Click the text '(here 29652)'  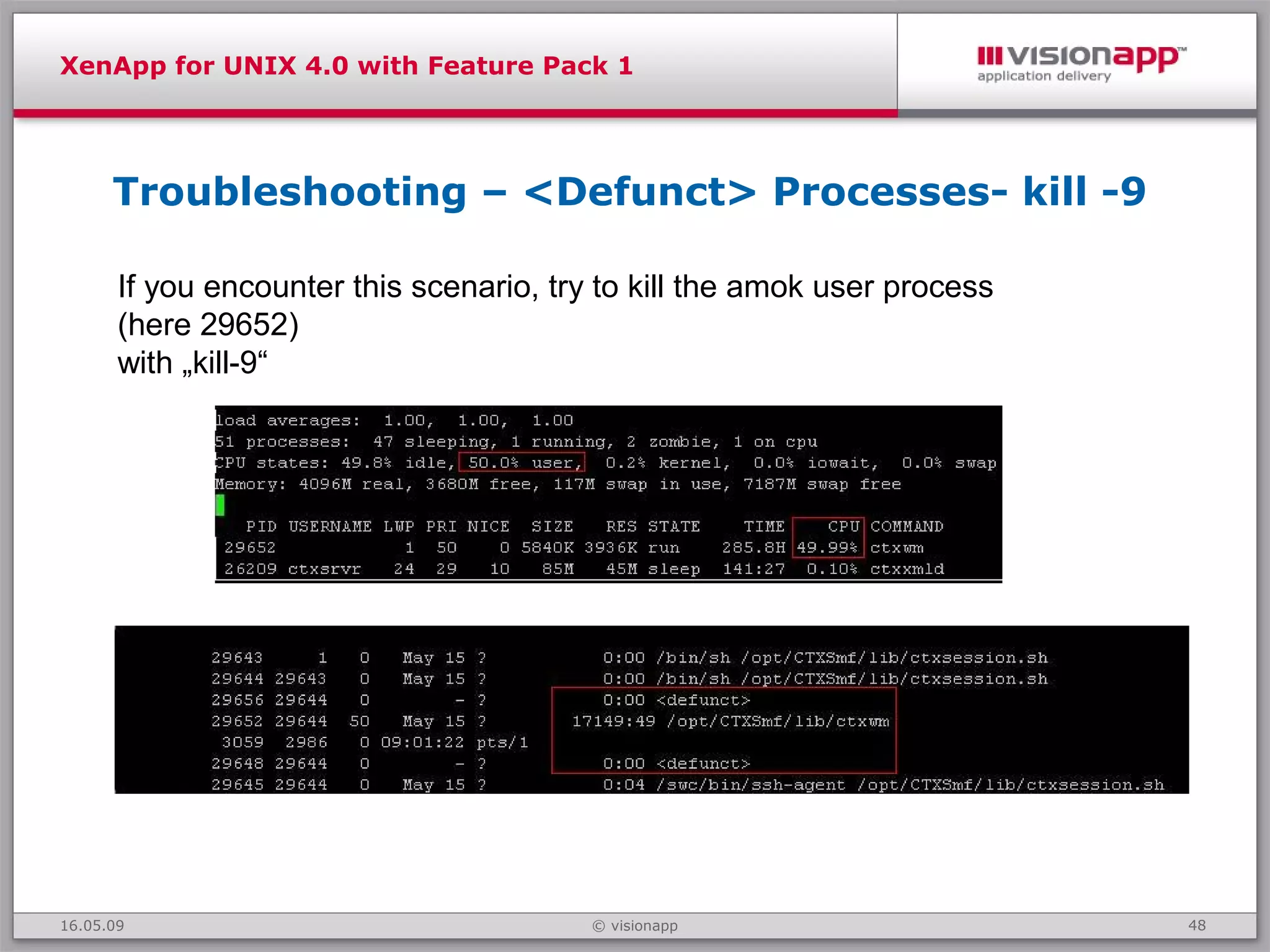[208, 324]
